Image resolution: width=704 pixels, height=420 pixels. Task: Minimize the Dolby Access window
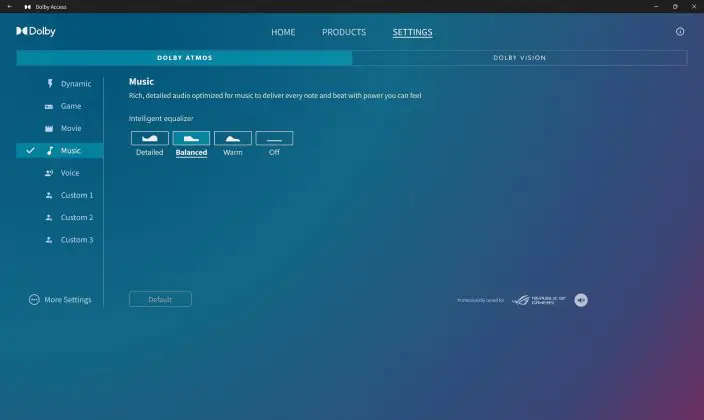pyautogui.click(x=656, y=7)
